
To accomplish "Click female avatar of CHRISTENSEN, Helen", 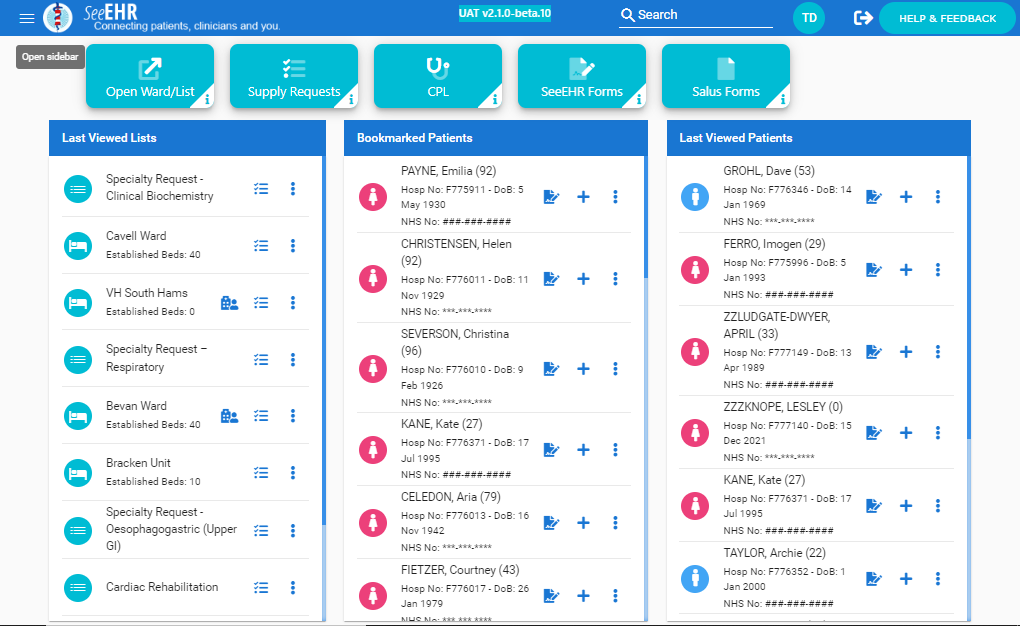I will [x=373, y=279].
